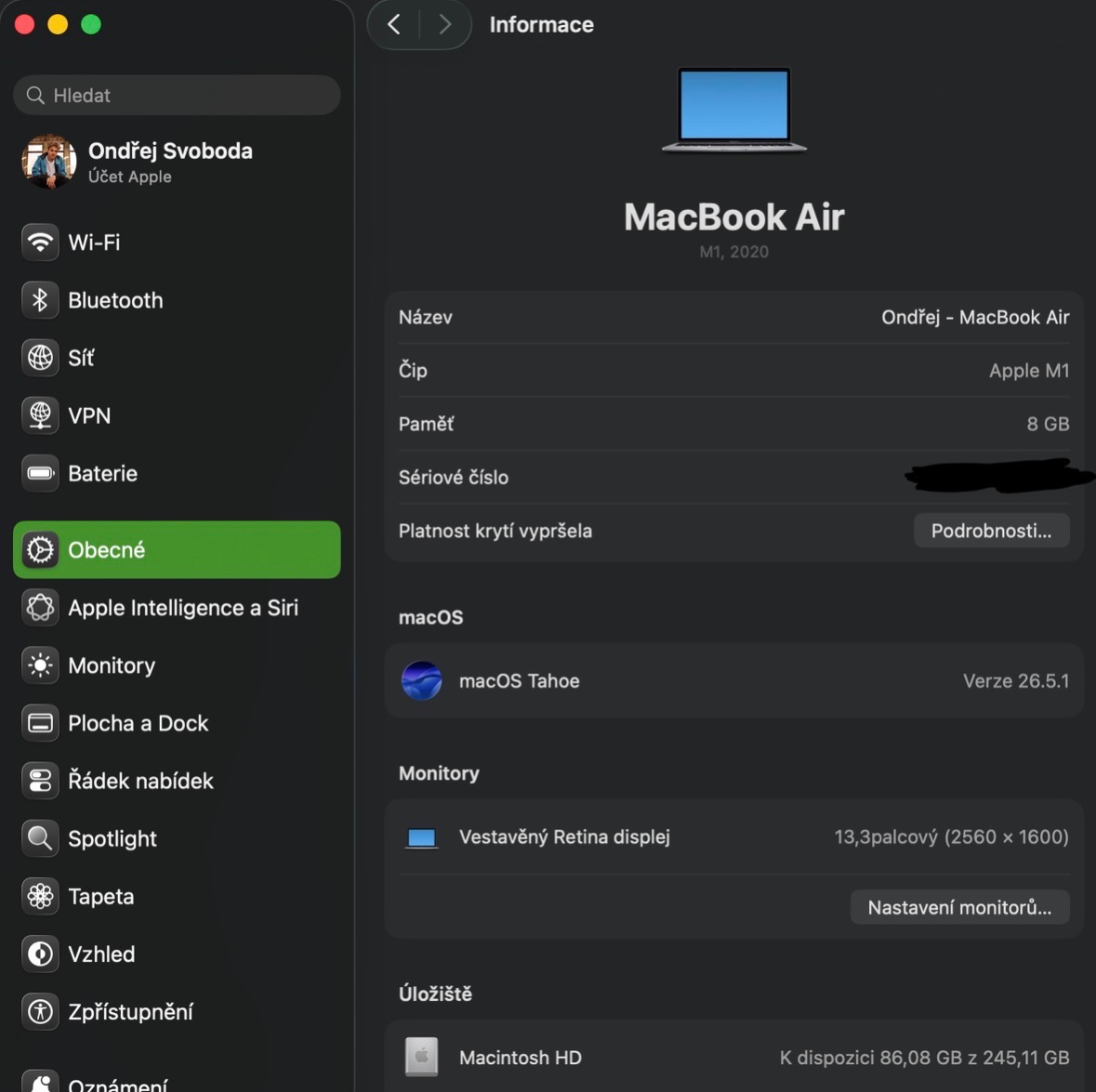Click the Informace window title
Image resolution: width=1096 pixels, height=1092 pixels.
pos(542,24)
